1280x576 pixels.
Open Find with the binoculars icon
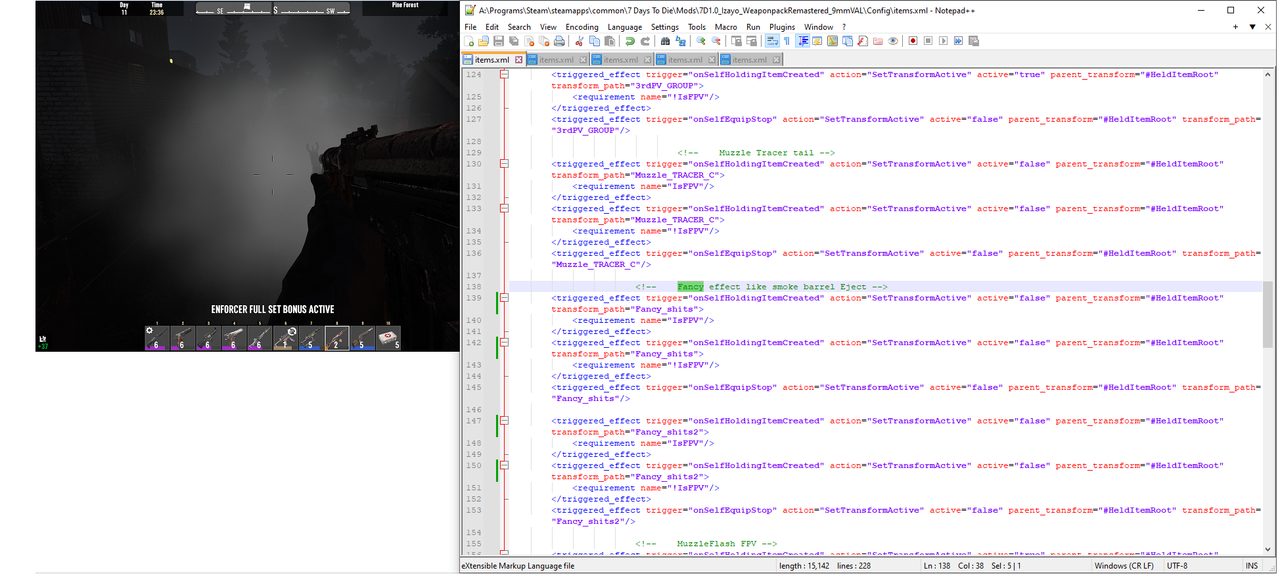[665, 41]
